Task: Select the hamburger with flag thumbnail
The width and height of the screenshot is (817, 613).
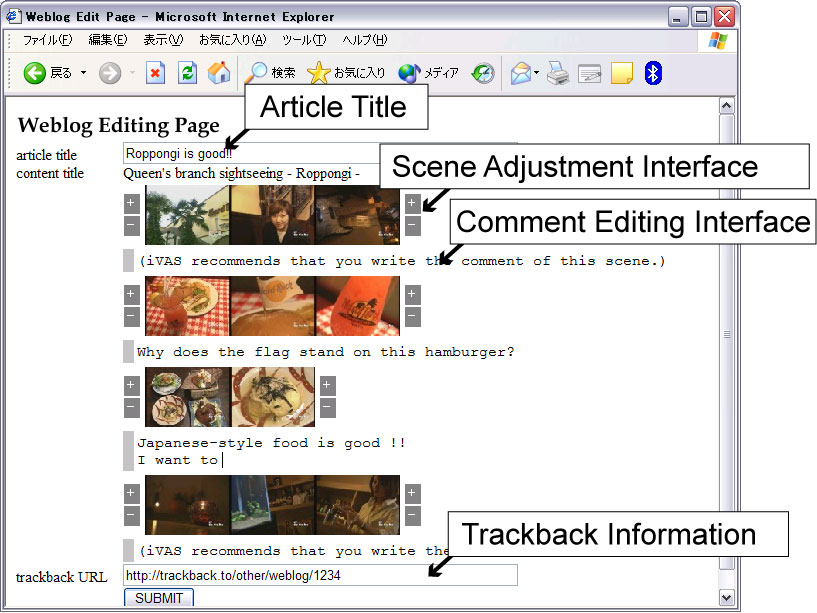Action: point(273,306)
